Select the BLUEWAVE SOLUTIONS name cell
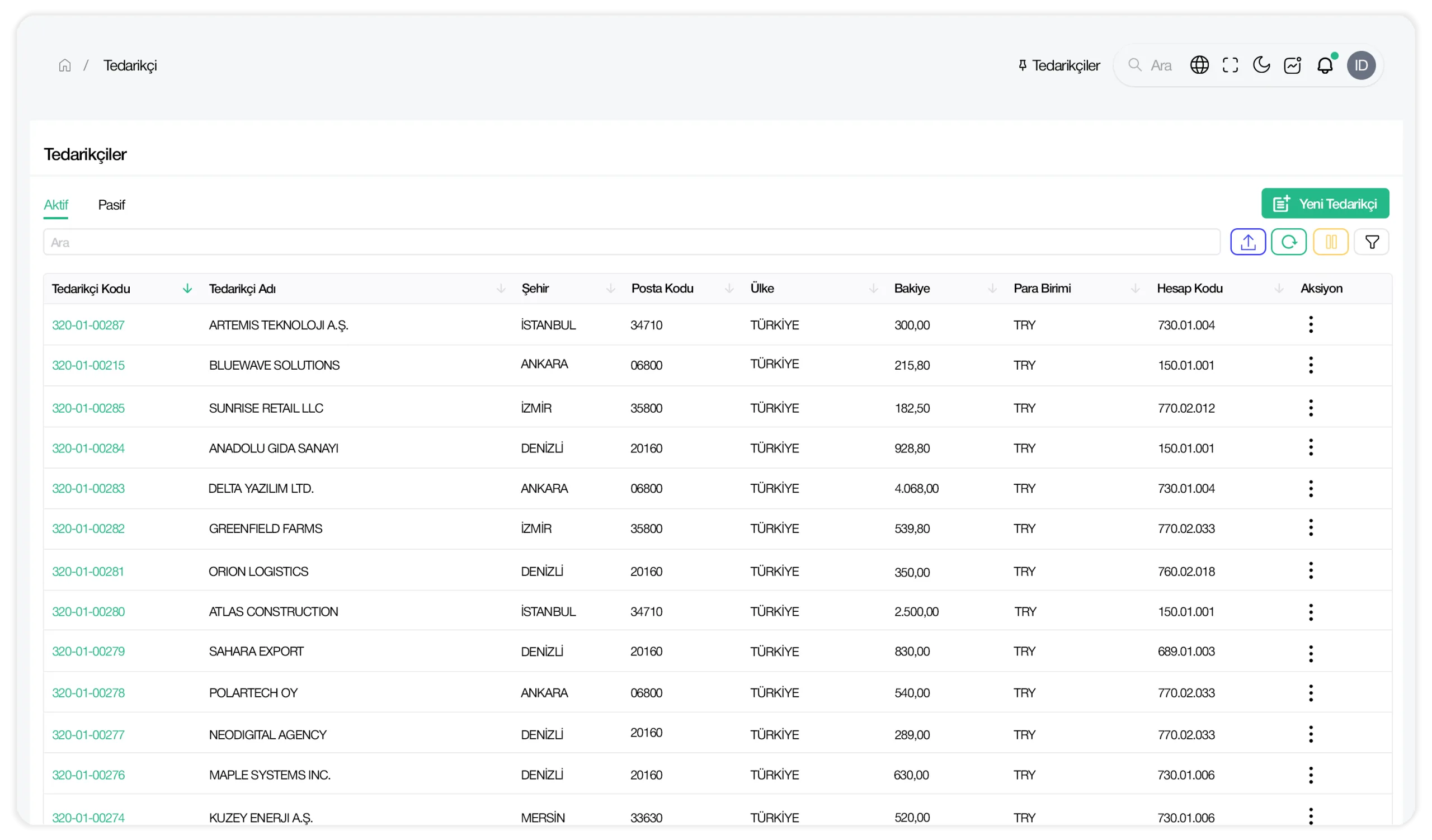Image resolution: width=1432 pixels, height=840 pixels. (x=274, y=366)
